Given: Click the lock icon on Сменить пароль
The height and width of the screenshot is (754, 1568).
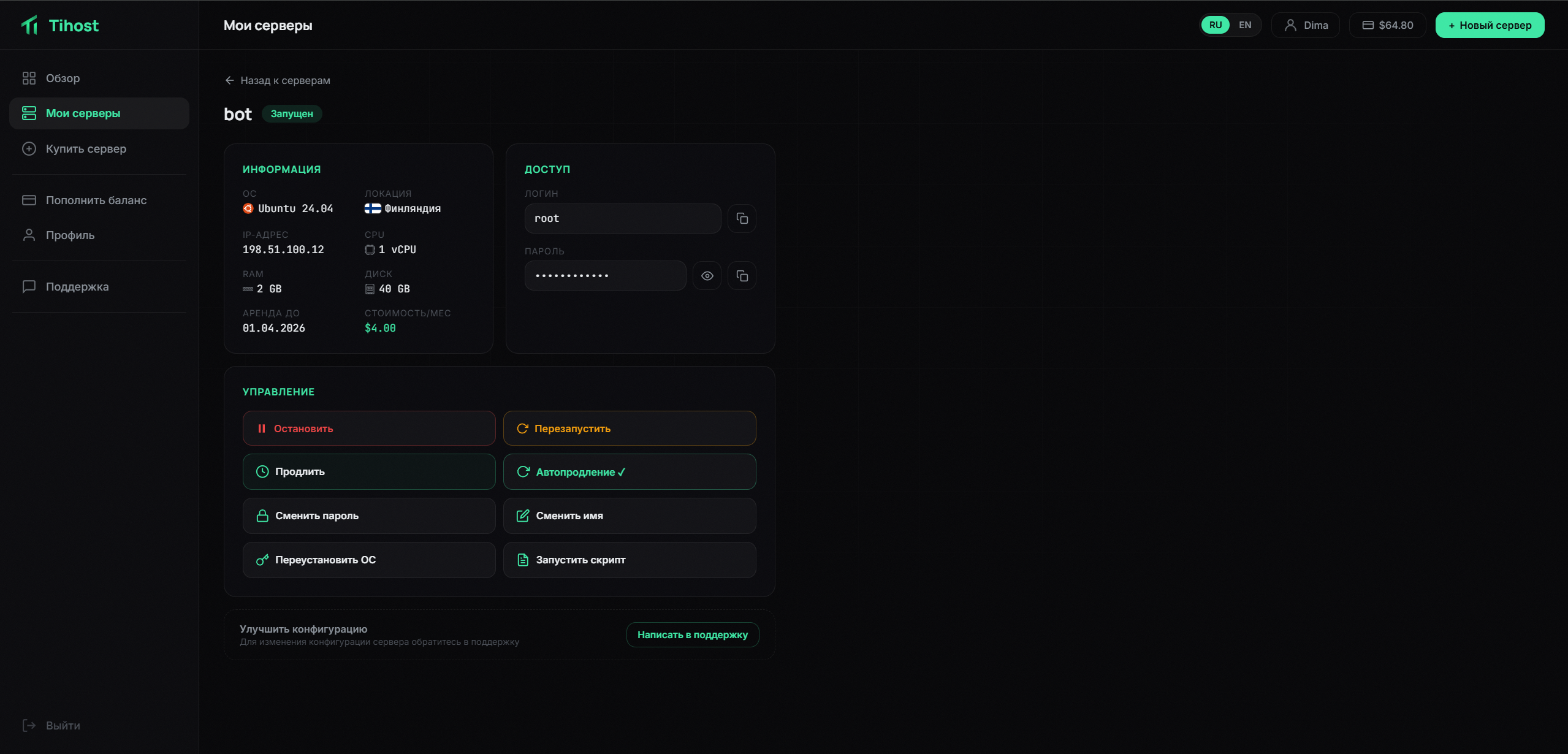Looking at the screenshot, I should tap(262, 516).
